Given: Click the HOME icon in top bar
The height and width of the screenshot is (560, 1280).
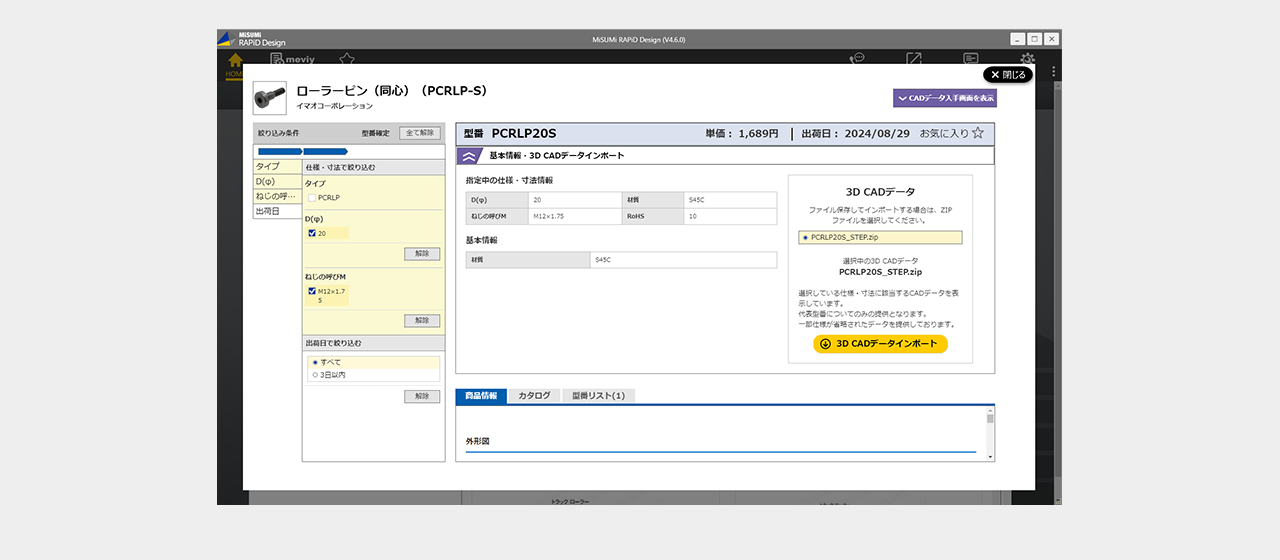Looking at the screenshot, I should coord(235,62).
